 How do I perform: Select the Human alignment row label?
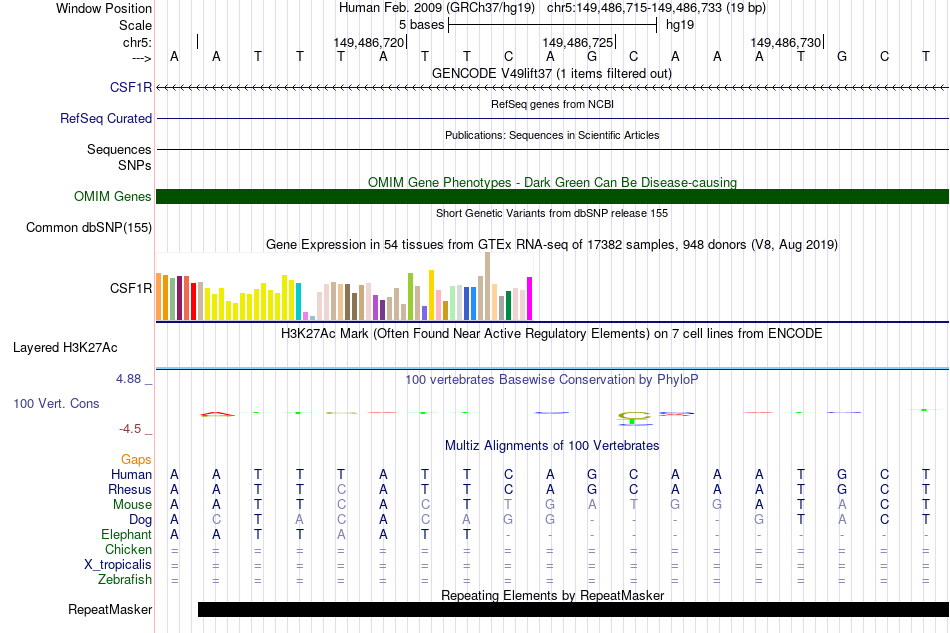[x=131, y=474]
